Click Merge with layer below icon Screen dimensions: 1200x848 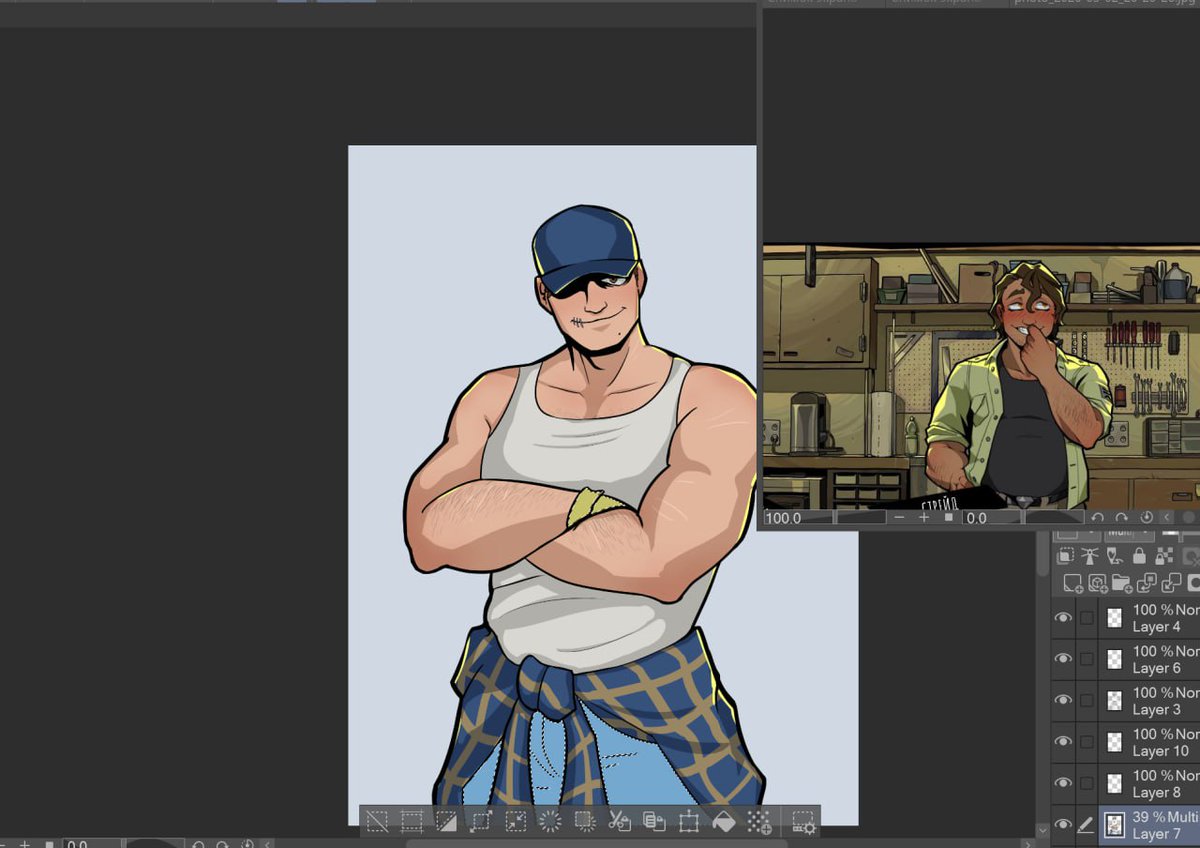tap(1171, 583)
